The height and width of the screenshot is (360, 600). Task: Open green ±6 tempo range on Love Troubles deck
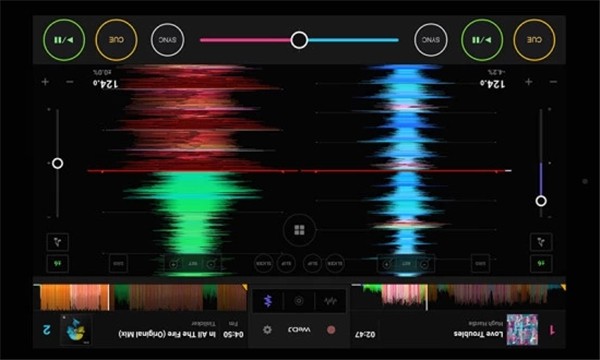(541, 263)
